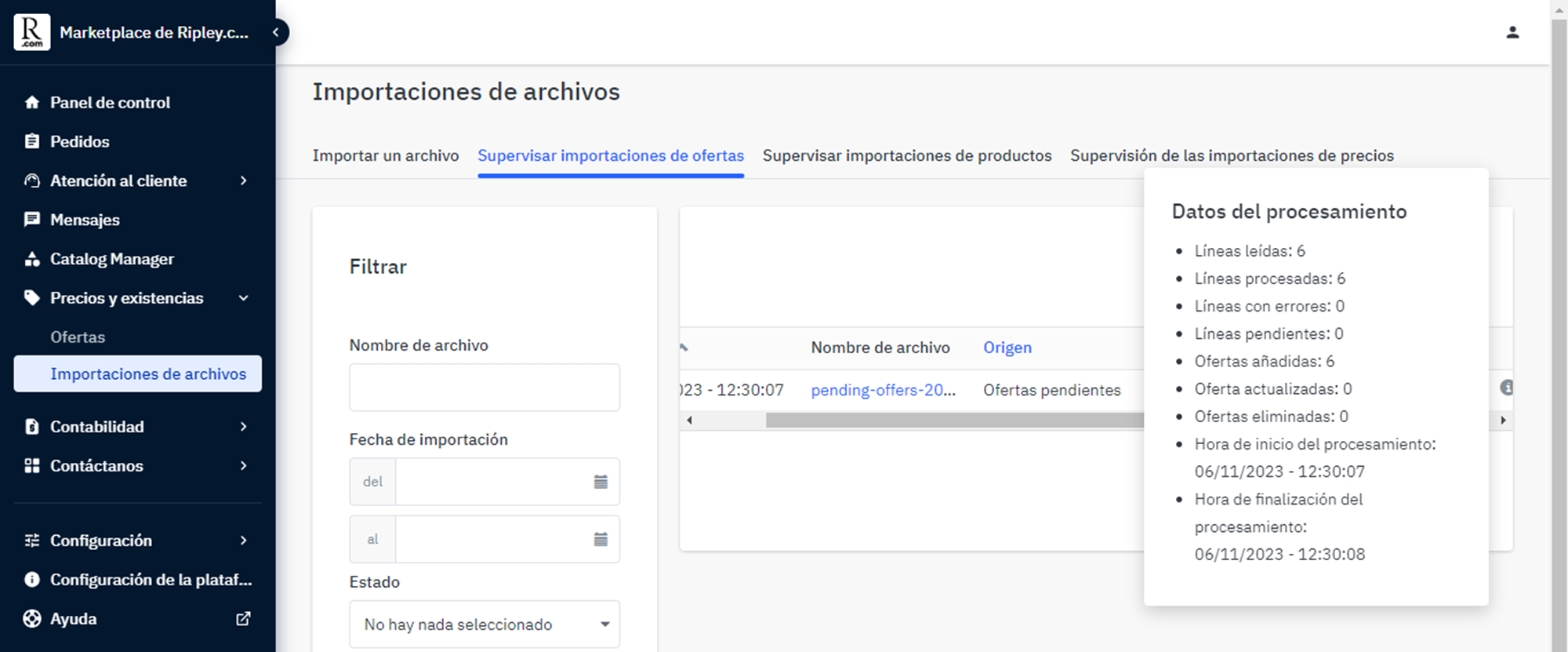
Task: Open the Supervisar importaciones de productos tab
Action: click(907, 155)
